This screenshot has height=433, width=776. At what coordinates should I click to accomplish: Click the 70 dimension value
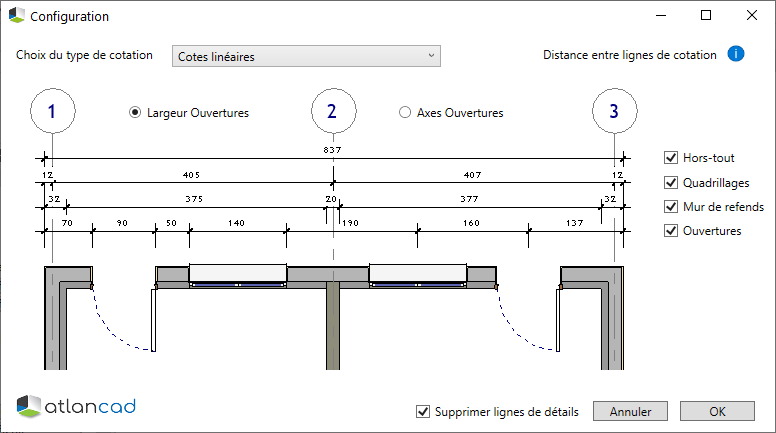(x=67, y=223)
